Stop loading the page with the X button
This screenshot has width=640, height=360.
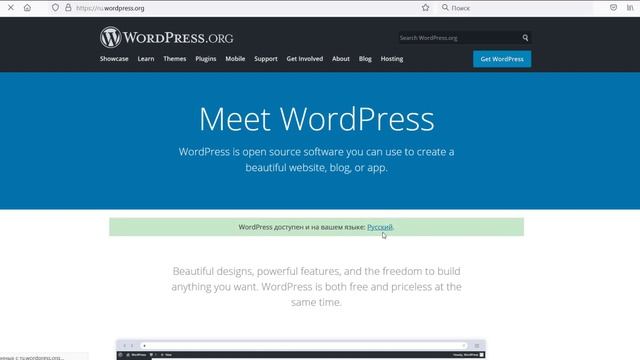pyautogui.click(x=11, y=7)
